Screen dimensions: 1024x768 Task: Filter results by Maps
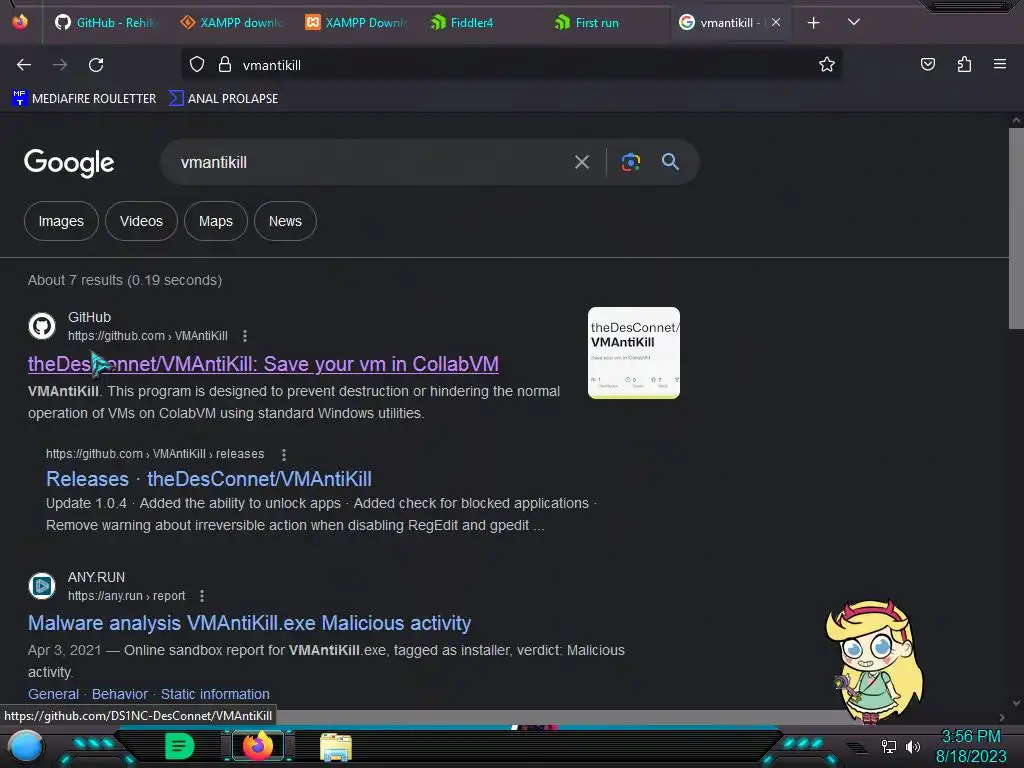(216, 221)
